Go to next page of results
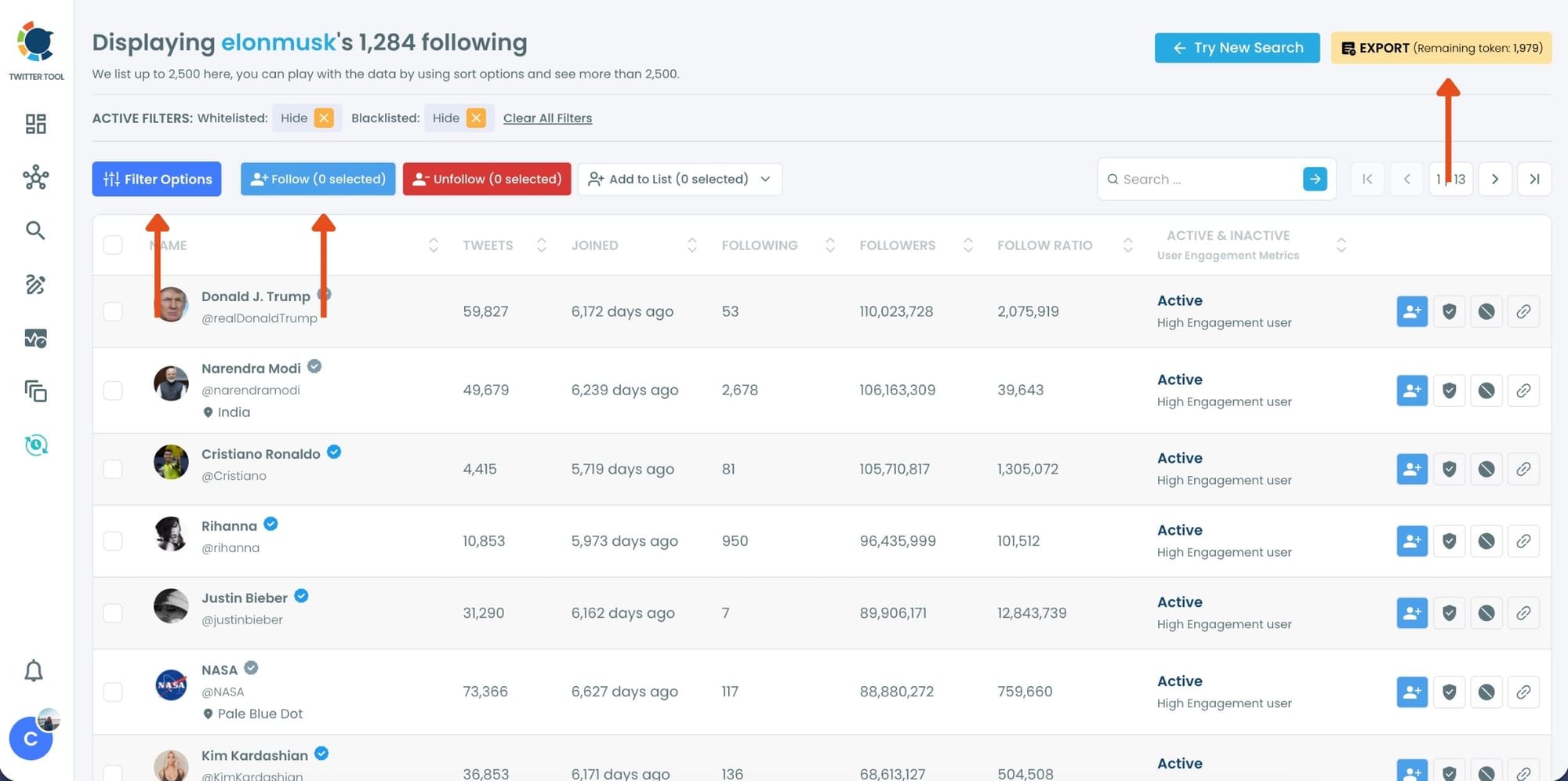 click(x=1495, y=179)
